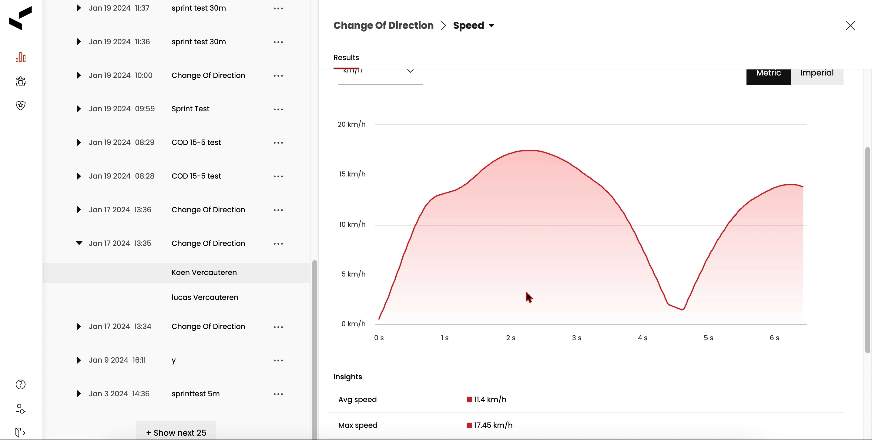872x440 pixels.
Task: Open the help question-mark icon
Action: click(x=21, y=384)
